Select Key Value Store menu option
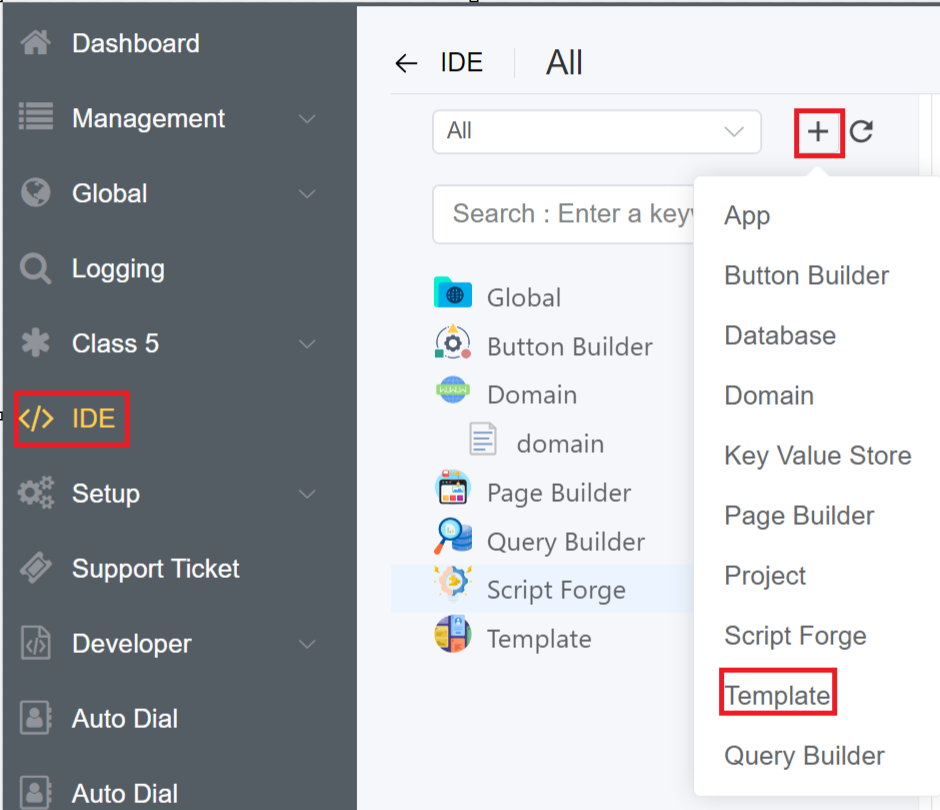The image size is (940, 810). pos(817,456)
